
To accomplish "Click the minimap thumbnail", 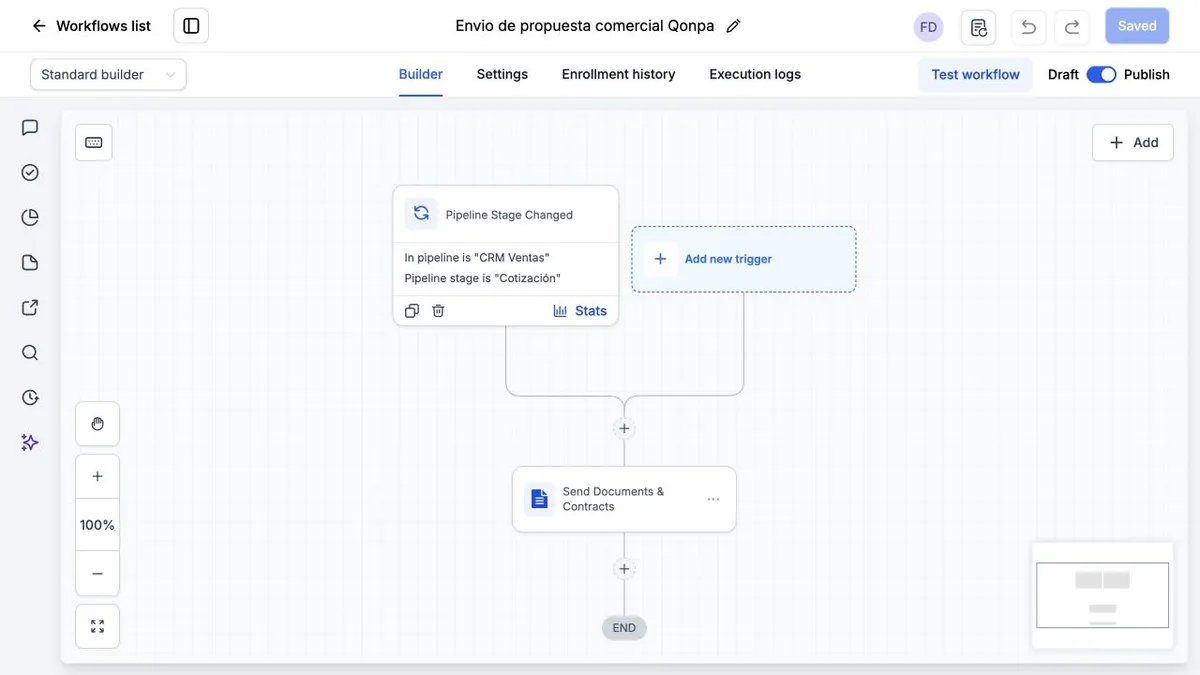I will (x=1102, y=595).
